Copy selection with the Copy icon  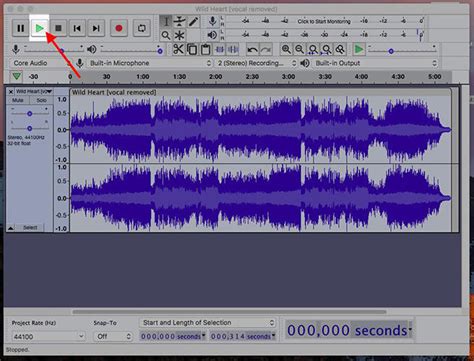click(x=192, y=49)
